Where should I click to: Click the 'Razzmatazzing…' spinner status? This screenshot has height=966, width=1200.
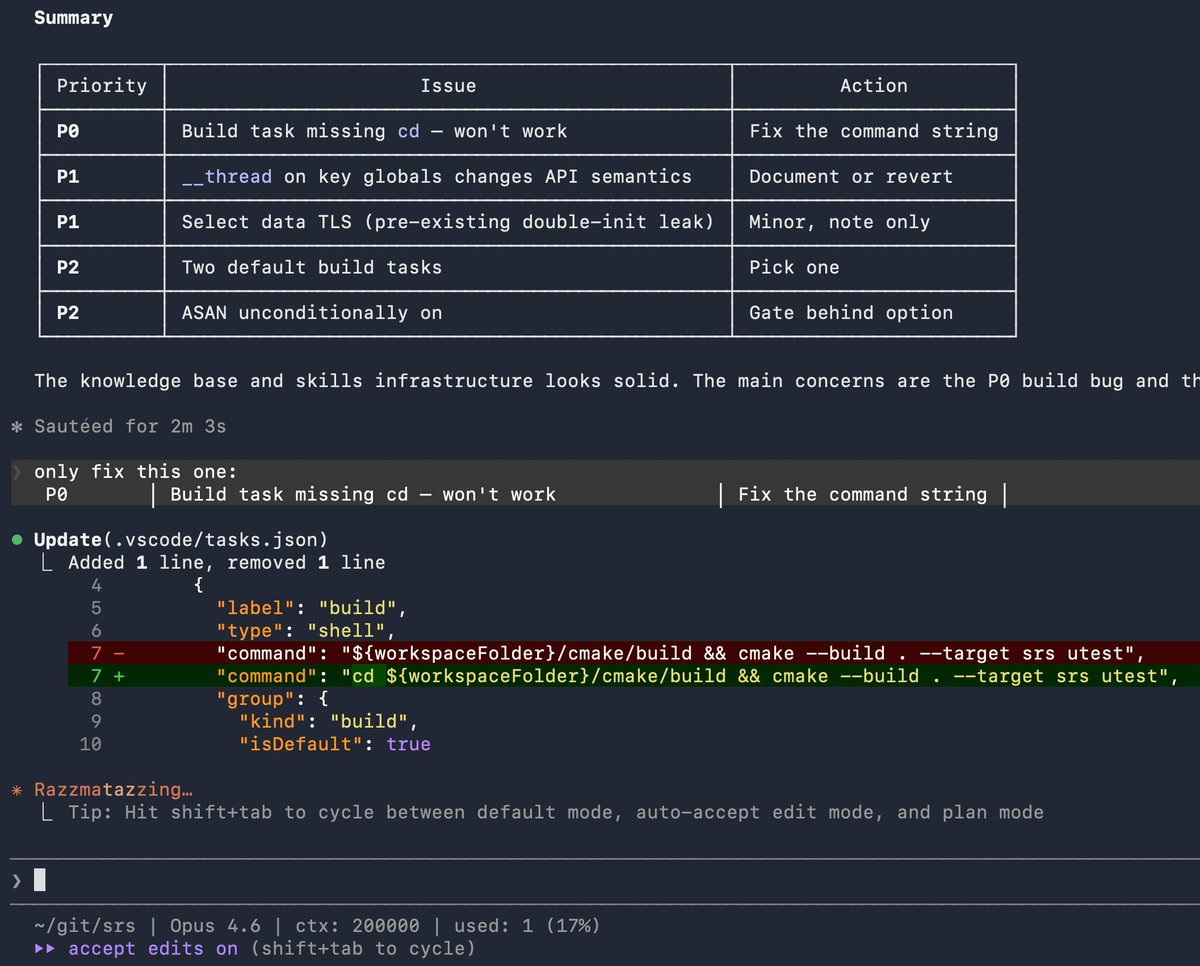(x=113, y=789)
